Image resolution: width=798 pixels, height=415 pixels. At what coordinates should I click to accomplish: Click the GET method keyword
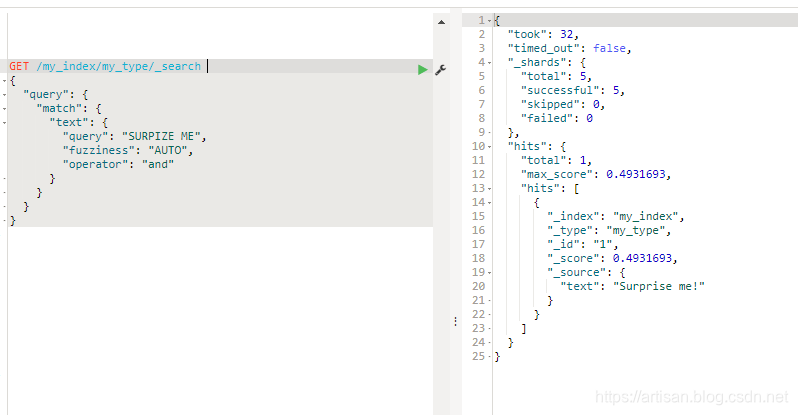click(19, 66)
